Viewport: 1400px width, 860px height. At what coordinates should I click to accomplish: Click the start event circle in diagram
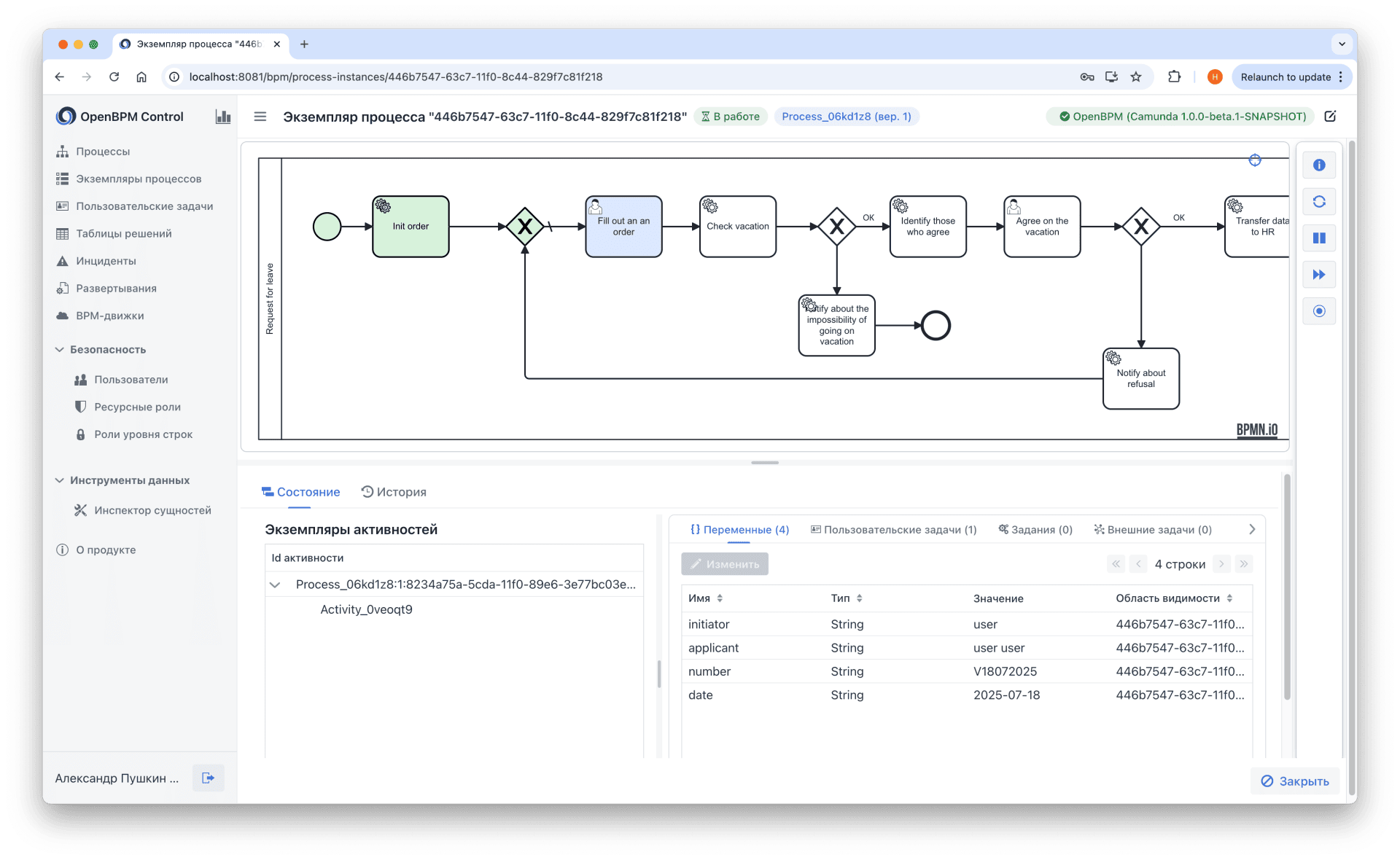(327, 227)
